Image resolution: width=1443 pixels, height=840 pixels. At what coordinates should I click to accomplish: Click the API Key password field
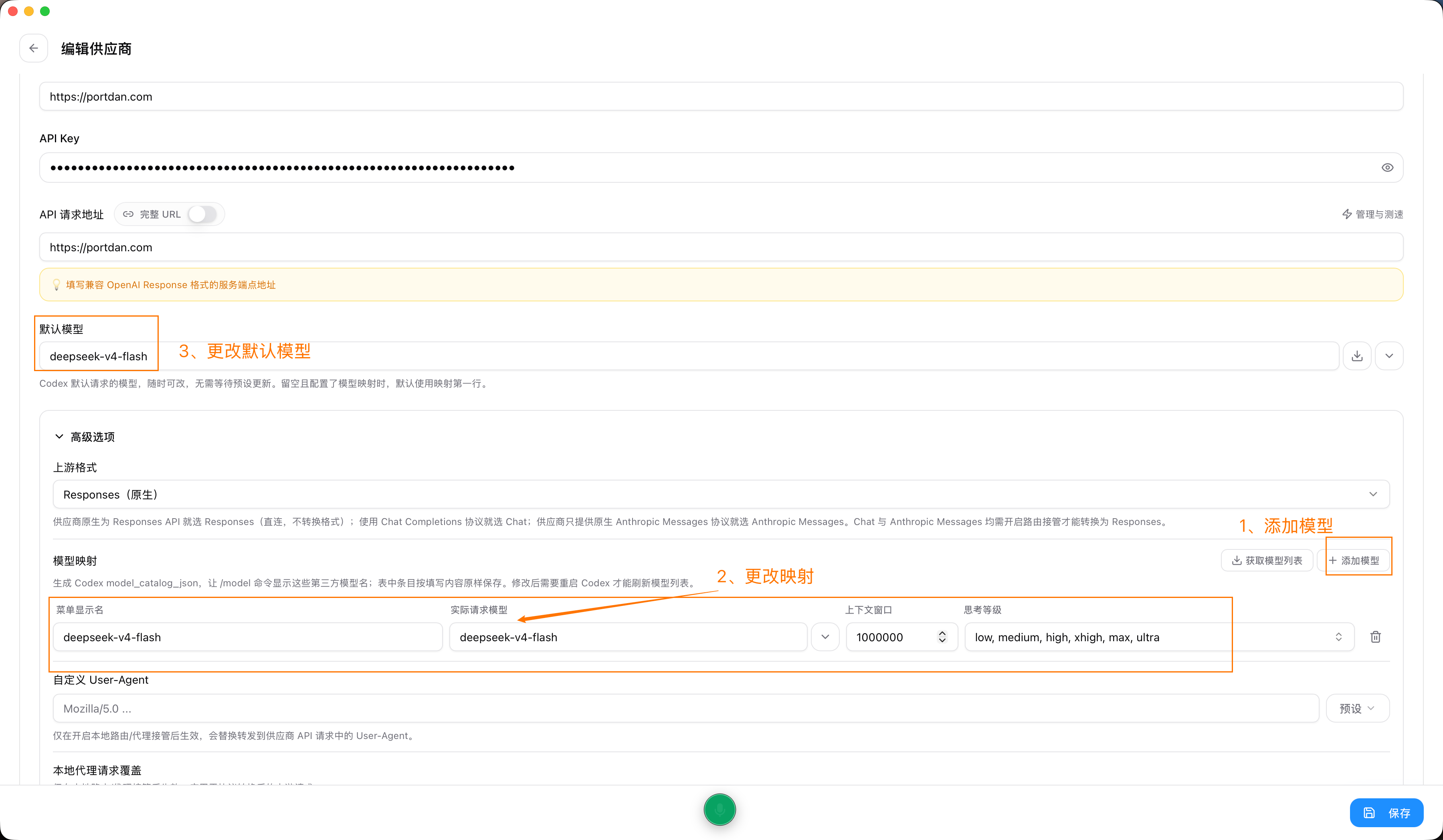721,168
